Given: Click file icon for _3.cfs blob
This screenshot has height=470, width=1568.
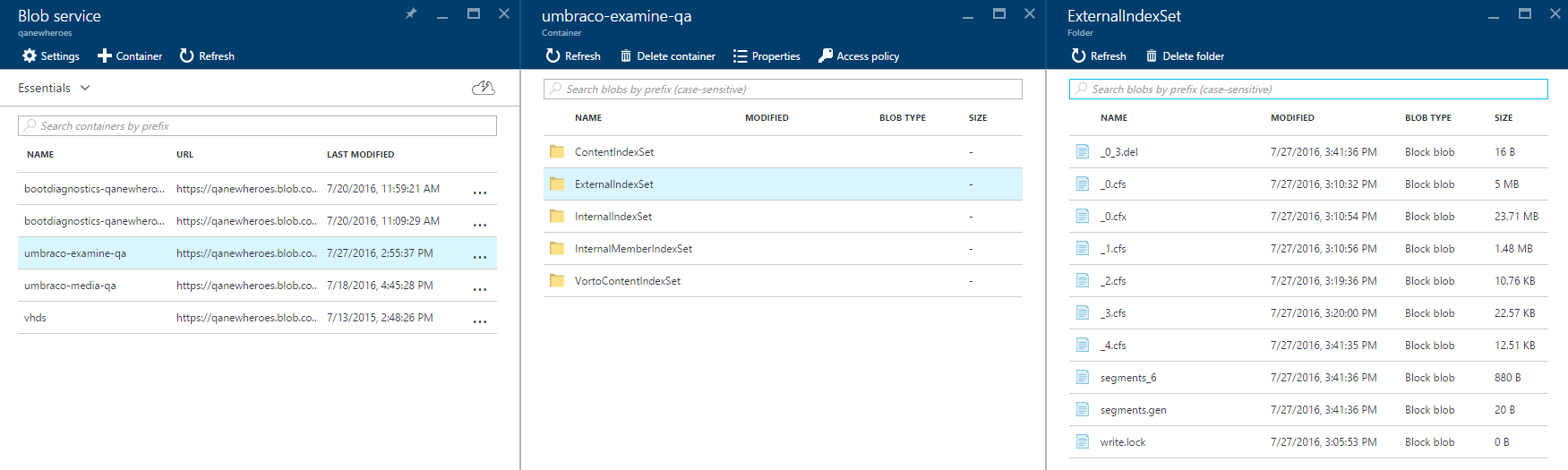Looking at the screenshot, I should click(1083, 312).
